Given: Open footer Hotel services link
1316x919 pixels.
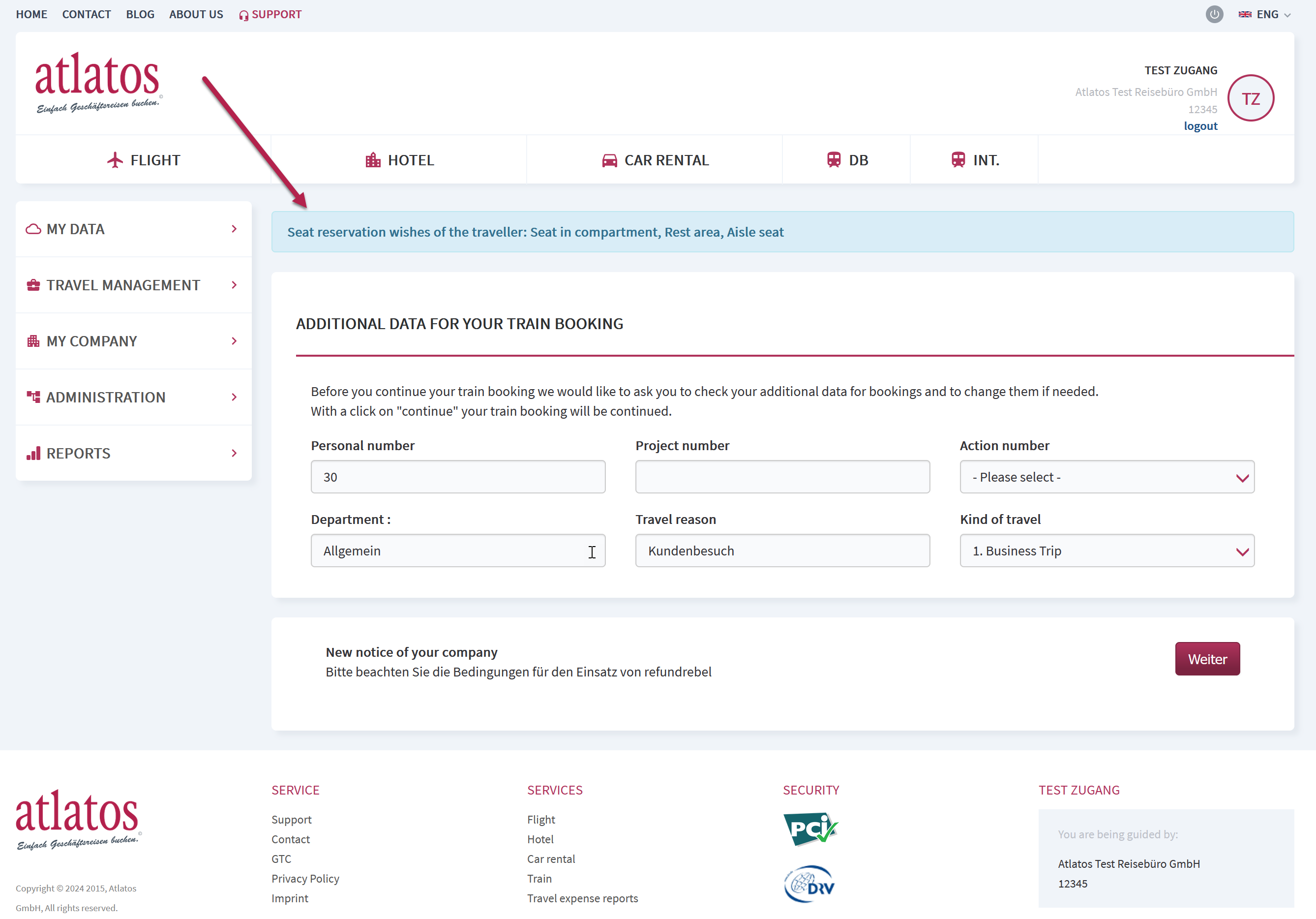Looking at the screenshot, I should coord(540,839).
